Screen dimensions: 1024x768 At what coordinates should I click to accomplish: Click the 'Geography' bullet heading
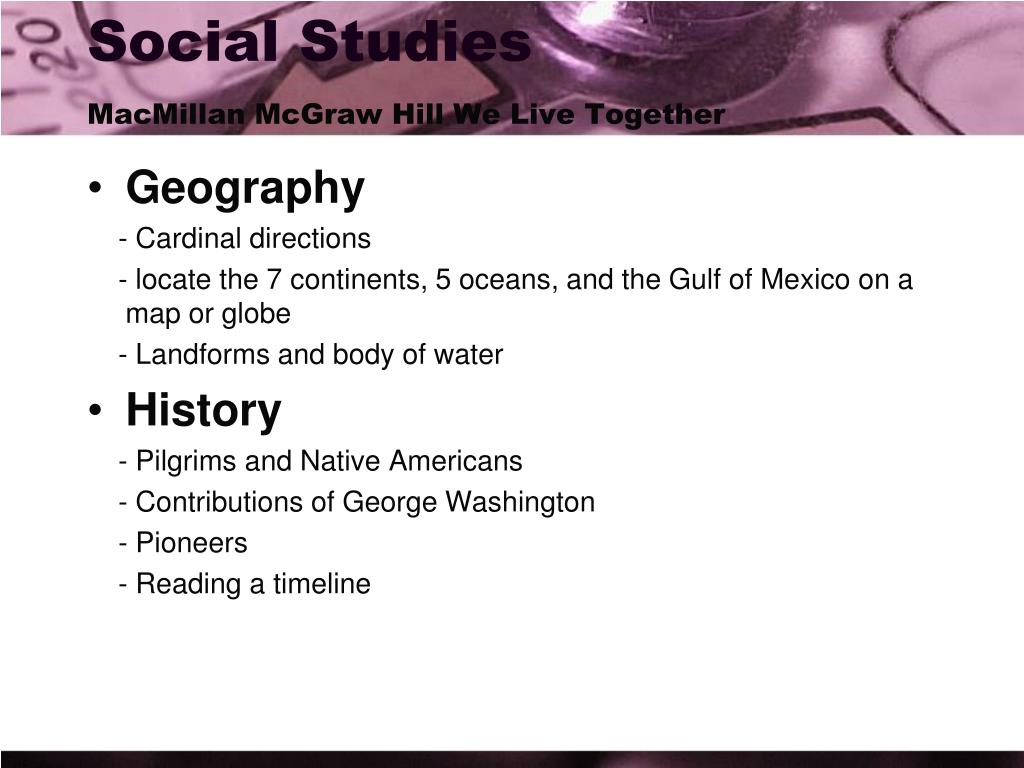point(245,189)
